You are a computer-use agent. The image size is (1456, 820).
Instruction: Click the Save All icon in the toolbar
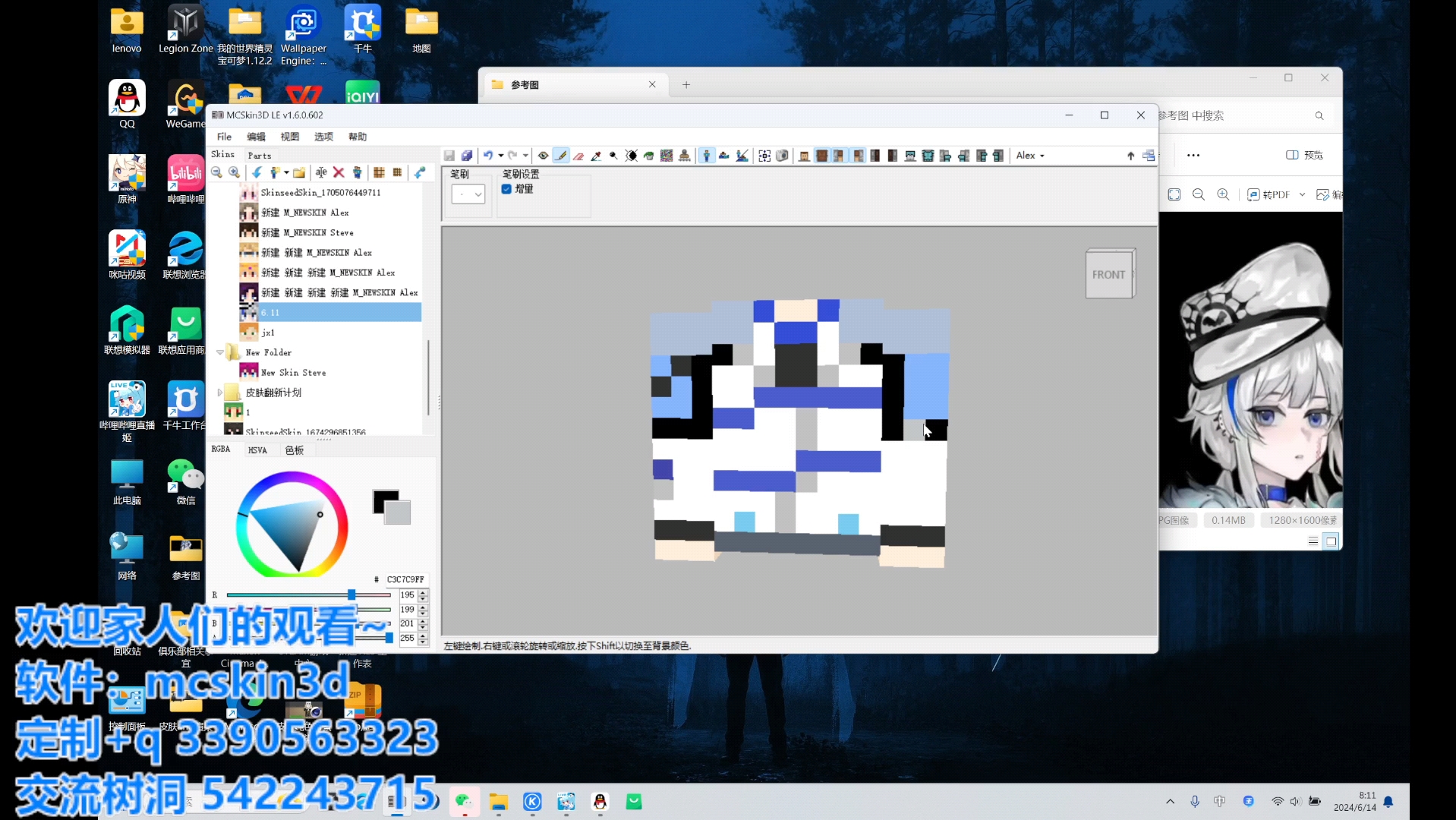pyautogui.click(x=467, y=156)
